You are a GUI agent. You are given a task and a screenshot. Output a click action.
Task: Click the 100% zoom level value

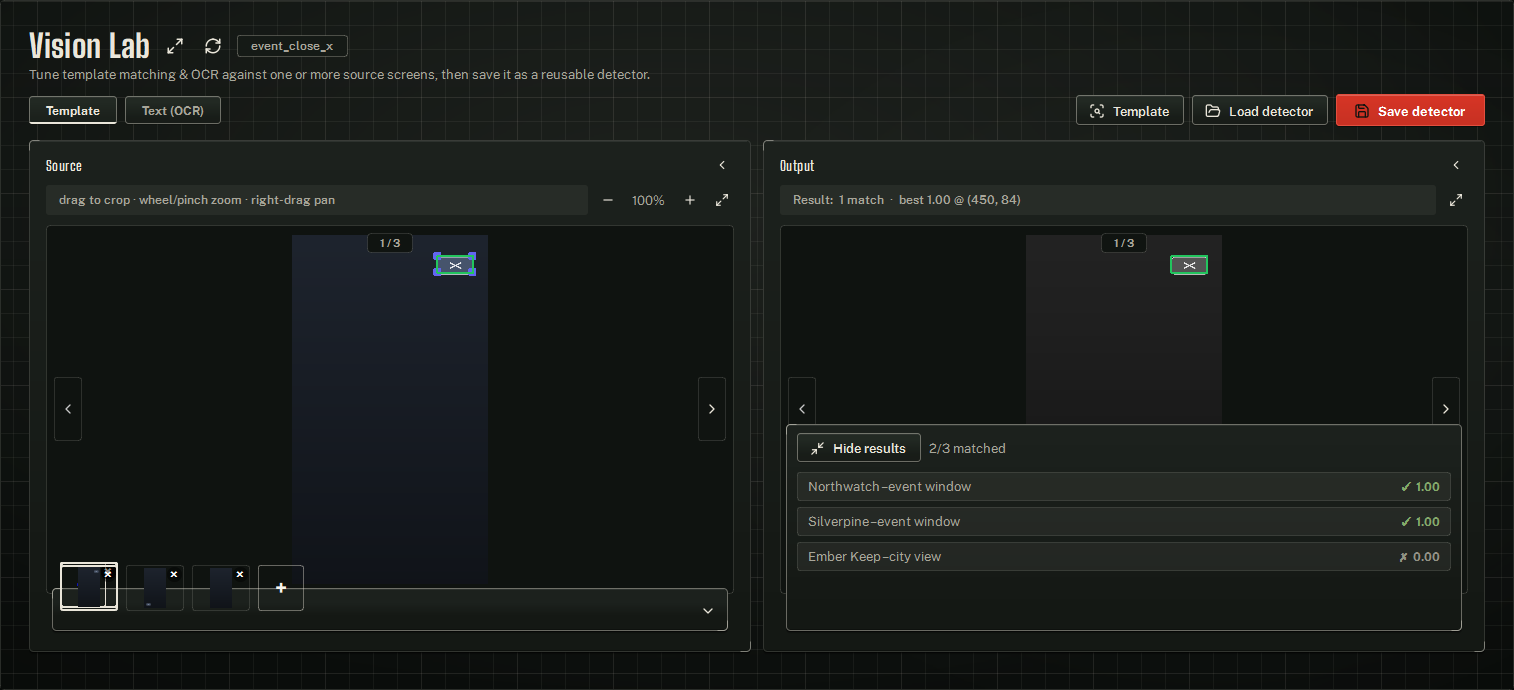(648, 200)
